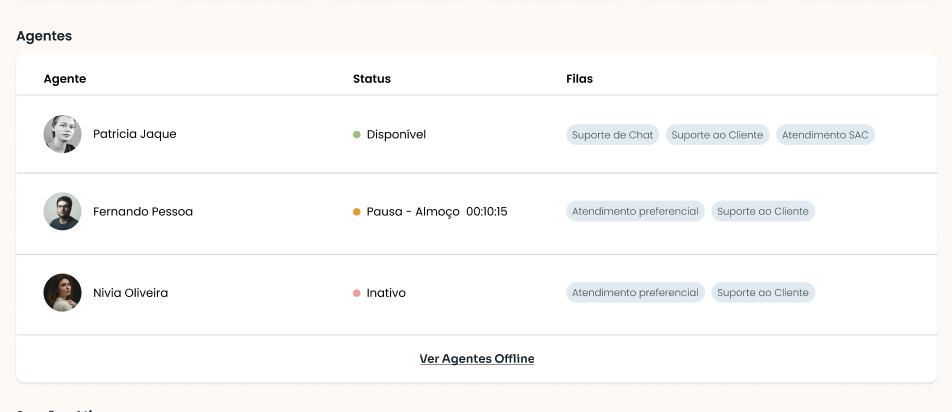Click the green Disponível status dot
This screenshot has height=412, width=952.
(x=357, y=134)
